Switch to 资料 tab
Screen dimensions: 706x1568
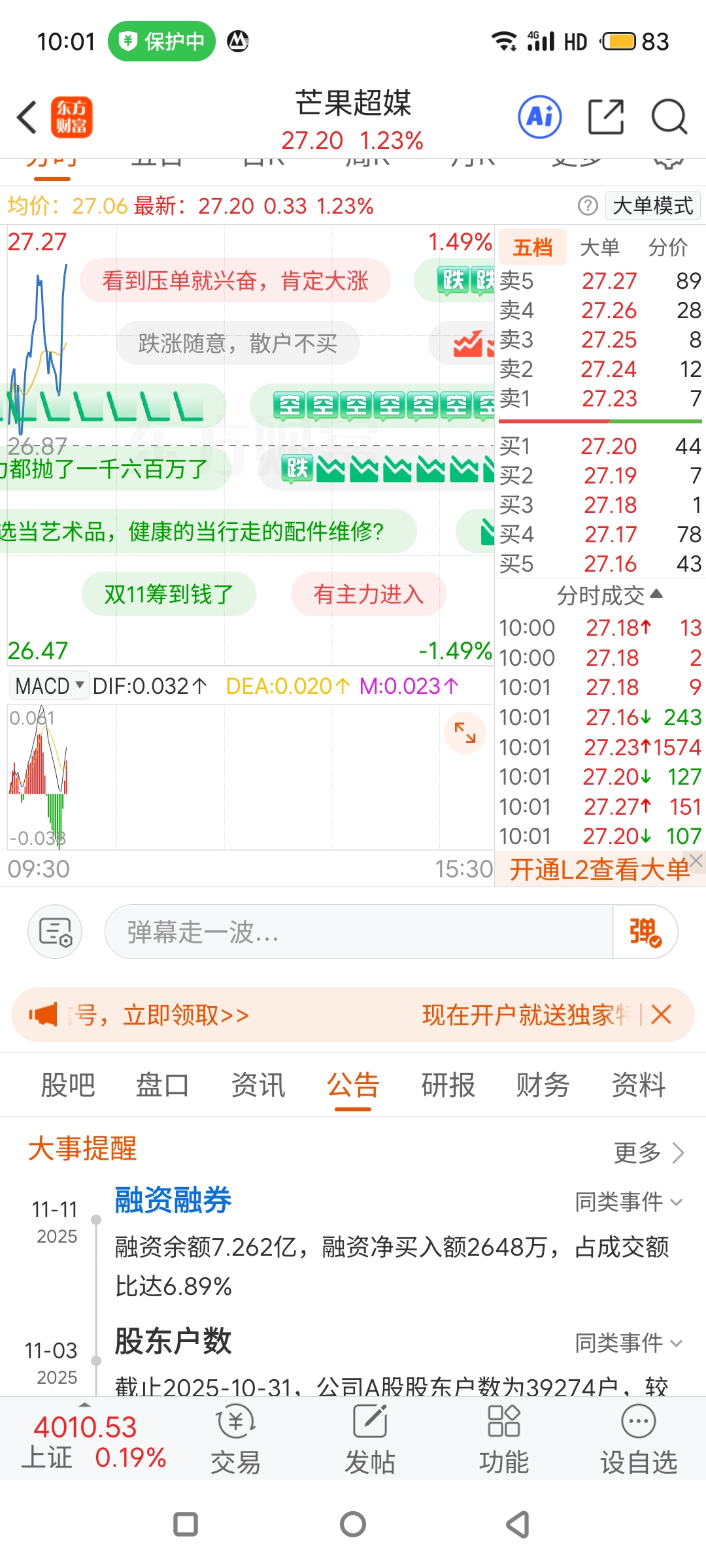[x=639, y=1085]
